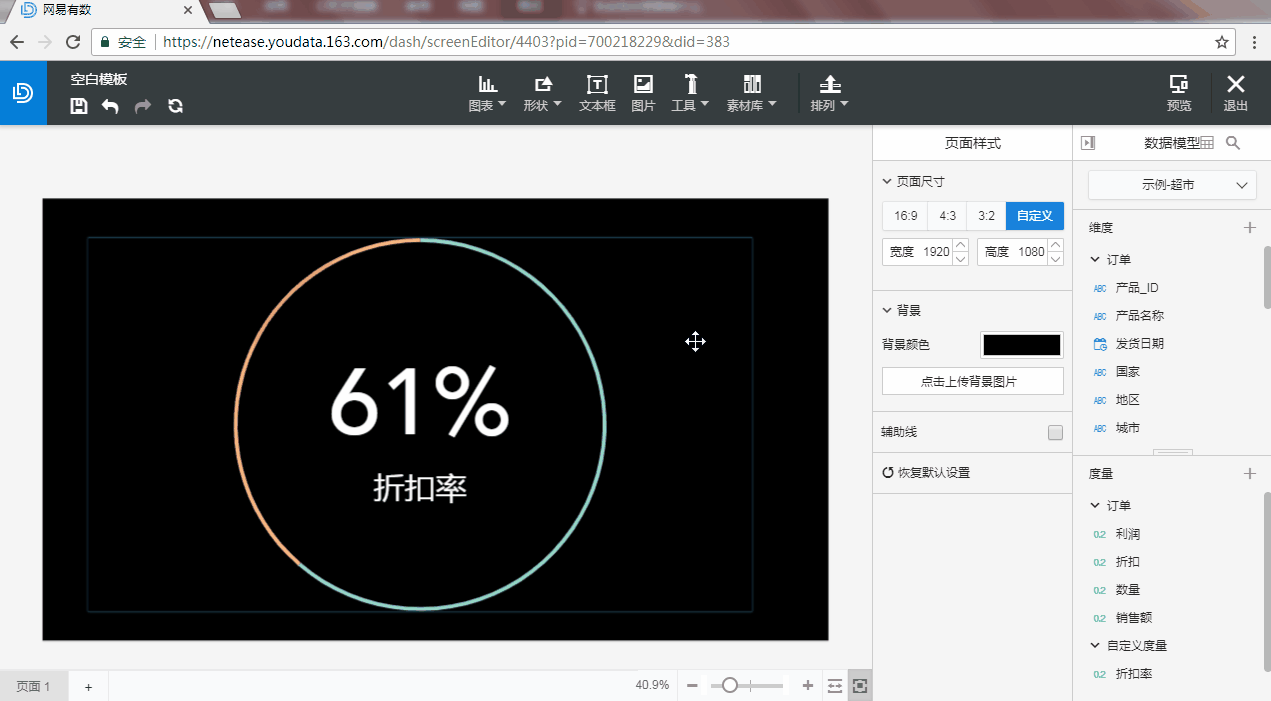This screenshot has height=701, width=1271.
Task: Collapse the 自定义度量 group
Action: click(x=1096, y=646)
